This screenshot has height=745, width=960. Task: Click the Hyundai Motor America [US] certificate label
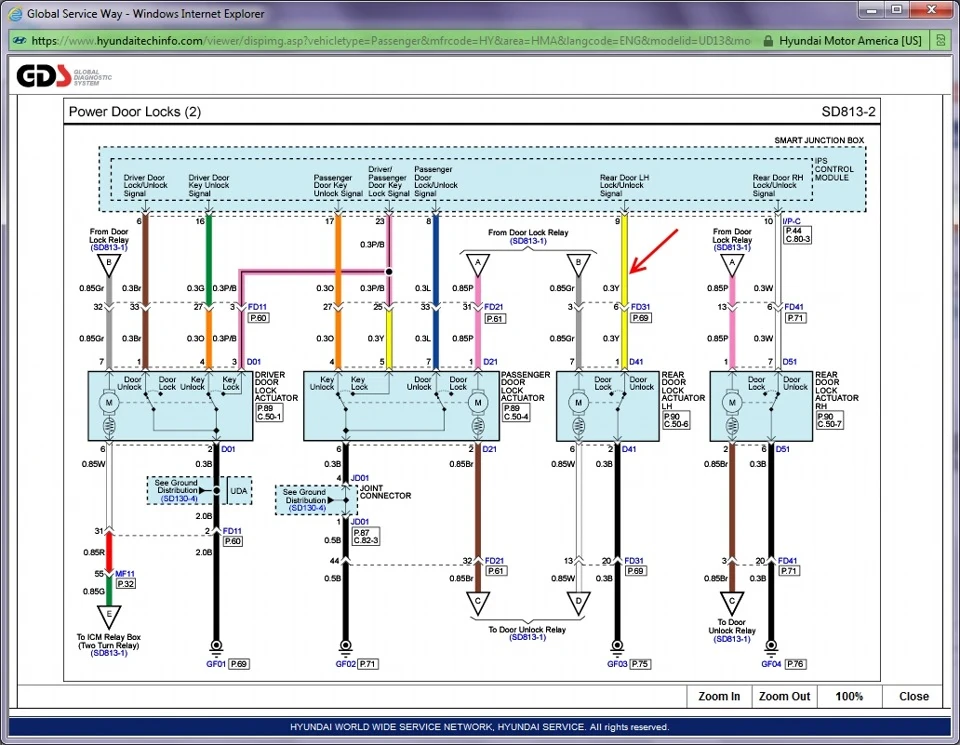point(850,41)
